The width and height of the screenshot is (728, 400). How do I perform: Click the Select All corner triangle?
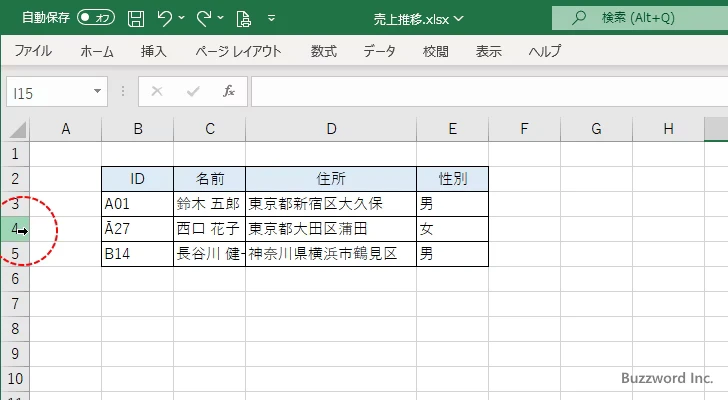click(17, 129)
